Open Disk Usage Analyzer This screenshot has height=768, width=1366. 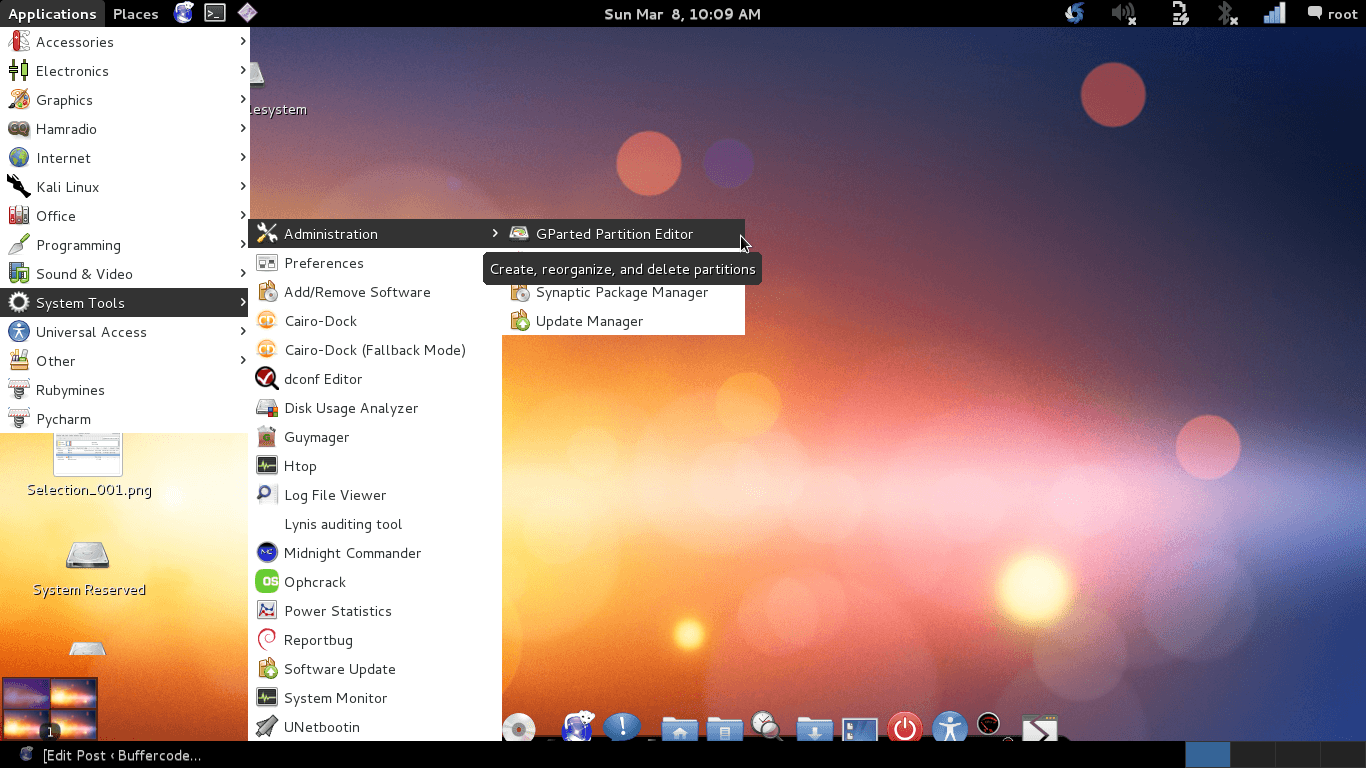click(x=375, y=408)
